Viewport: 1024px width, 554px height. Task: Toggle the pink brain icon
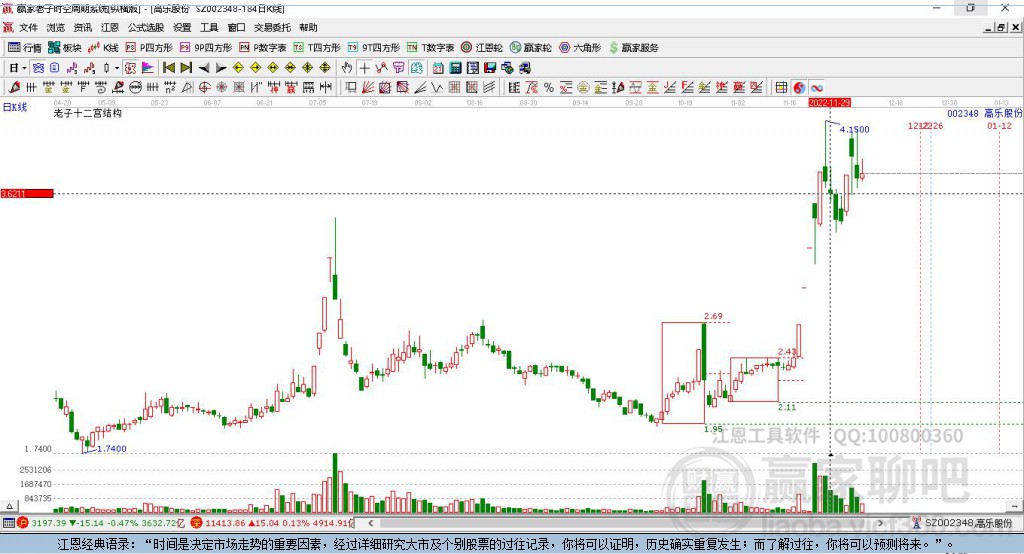coord(398,68)
